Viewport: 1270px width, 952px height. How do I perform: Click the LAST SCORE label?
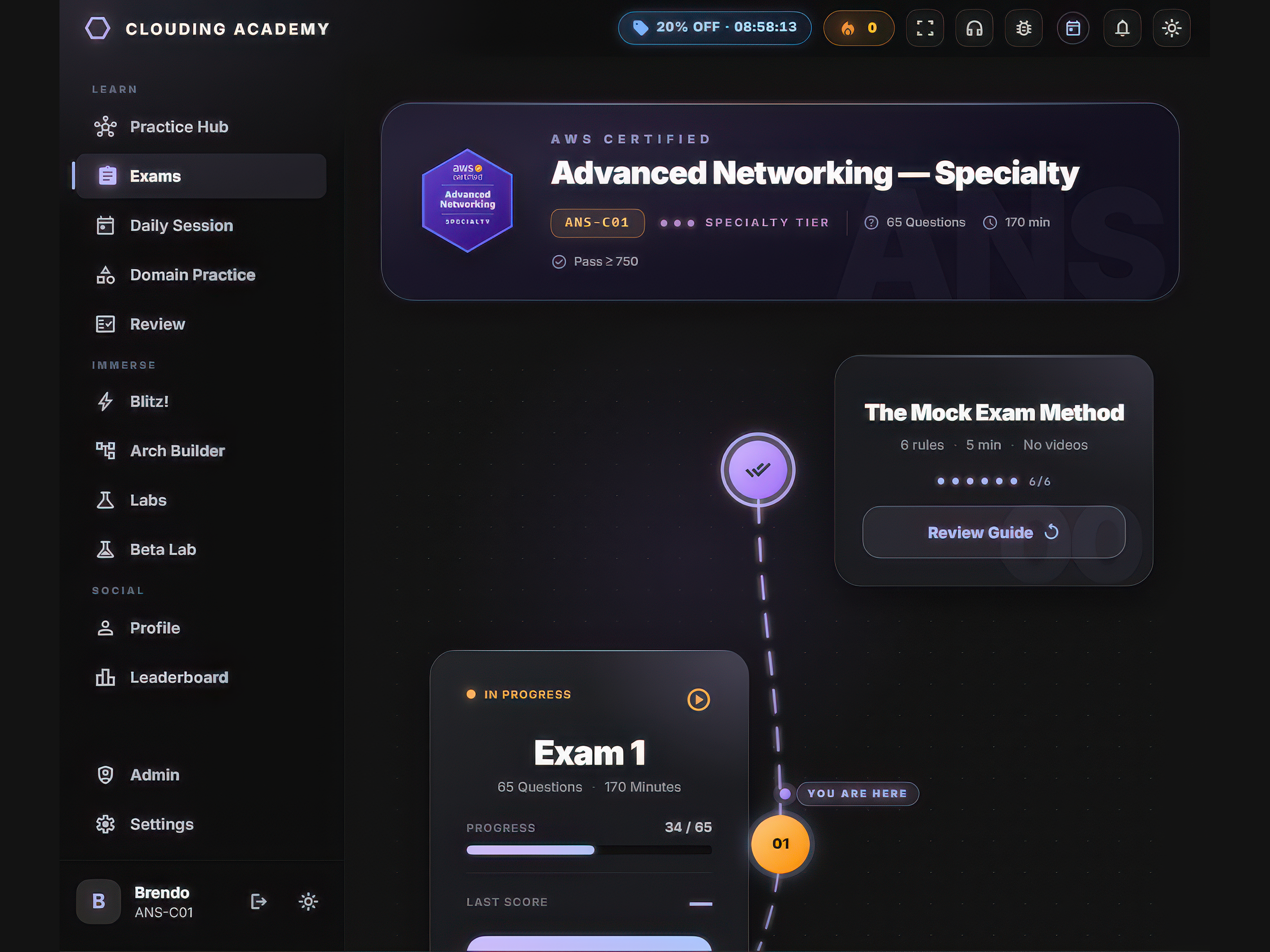click(507, 901)
